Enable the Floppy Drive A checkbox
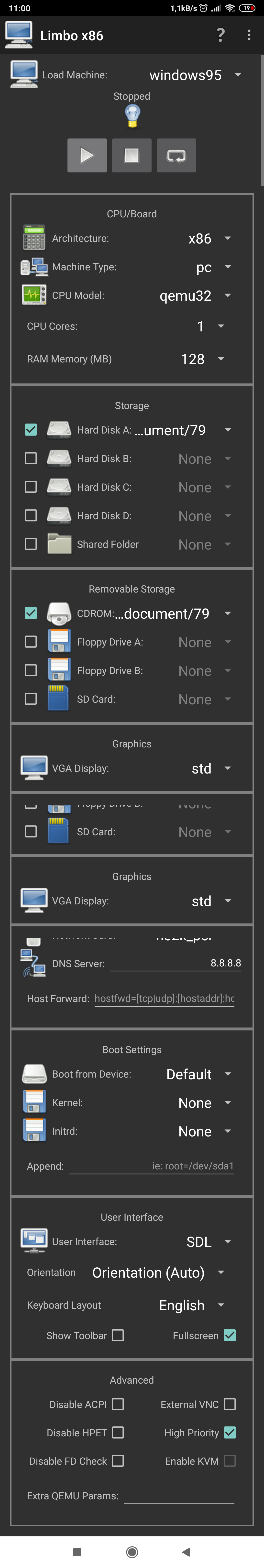The width and height of the screenshot is (264, 1568). (31, 642)
